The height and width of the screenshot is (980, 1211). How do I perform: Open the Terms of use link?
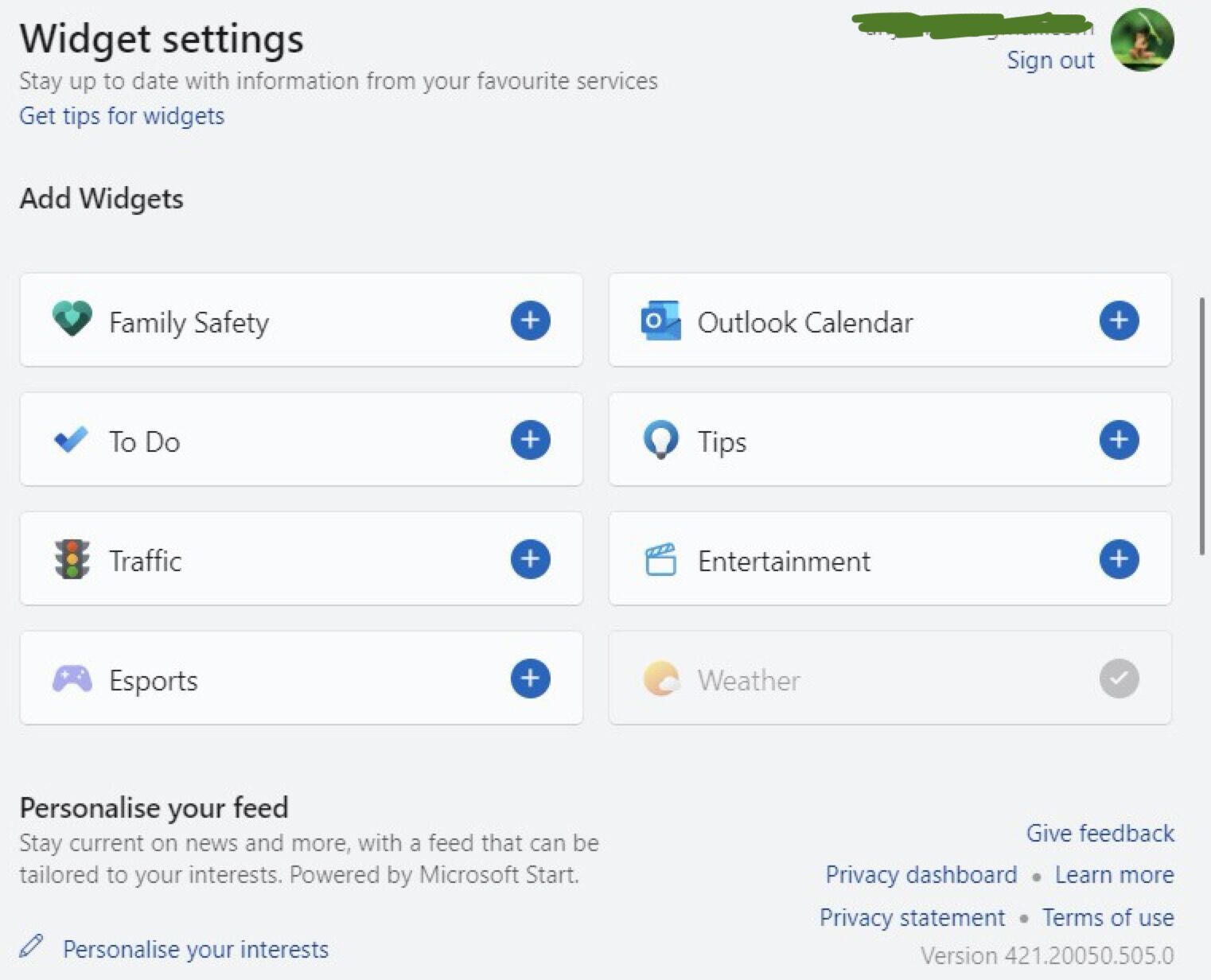(x=1108, y=917)
